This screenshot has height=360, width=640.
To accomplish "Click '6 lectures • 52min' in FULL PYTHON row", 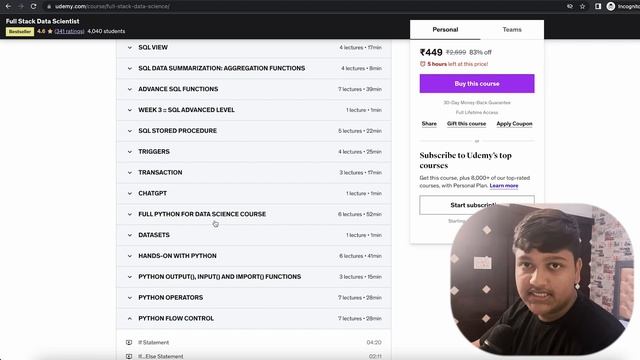I will [x=360, y=214].
